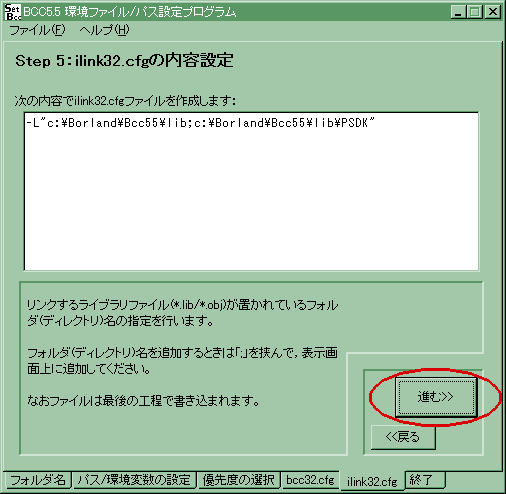Switch to the フォルダ名 tab
This screenshot has height=494, width=506.
[38, 480]
